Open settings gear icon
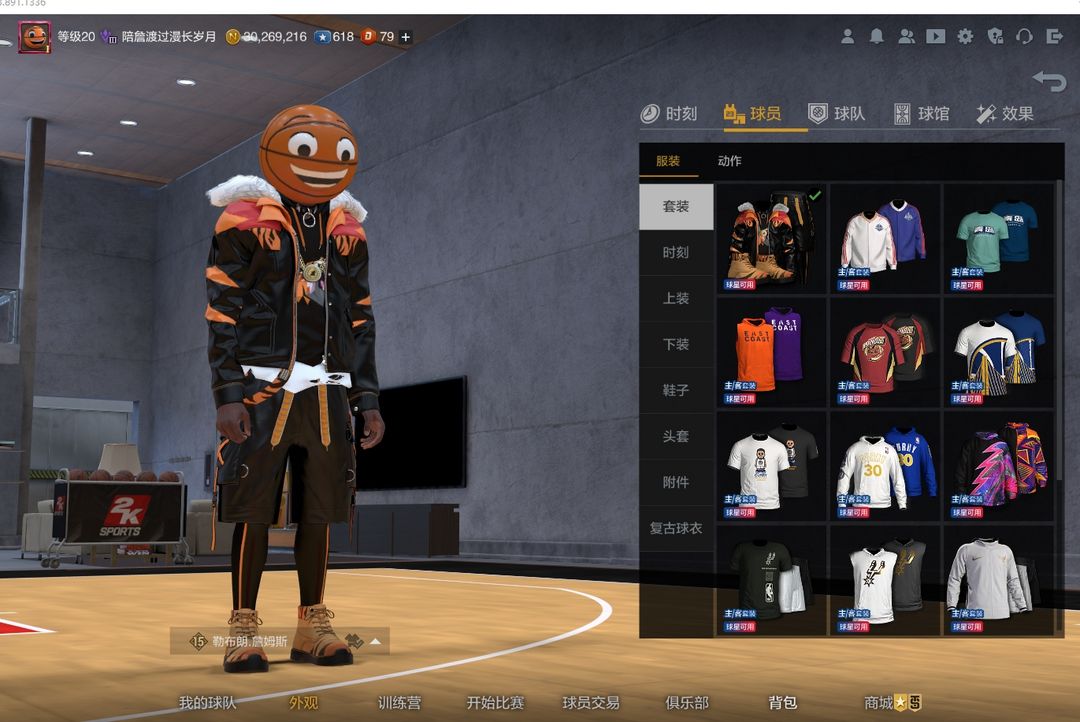 (x=966, y=37)
